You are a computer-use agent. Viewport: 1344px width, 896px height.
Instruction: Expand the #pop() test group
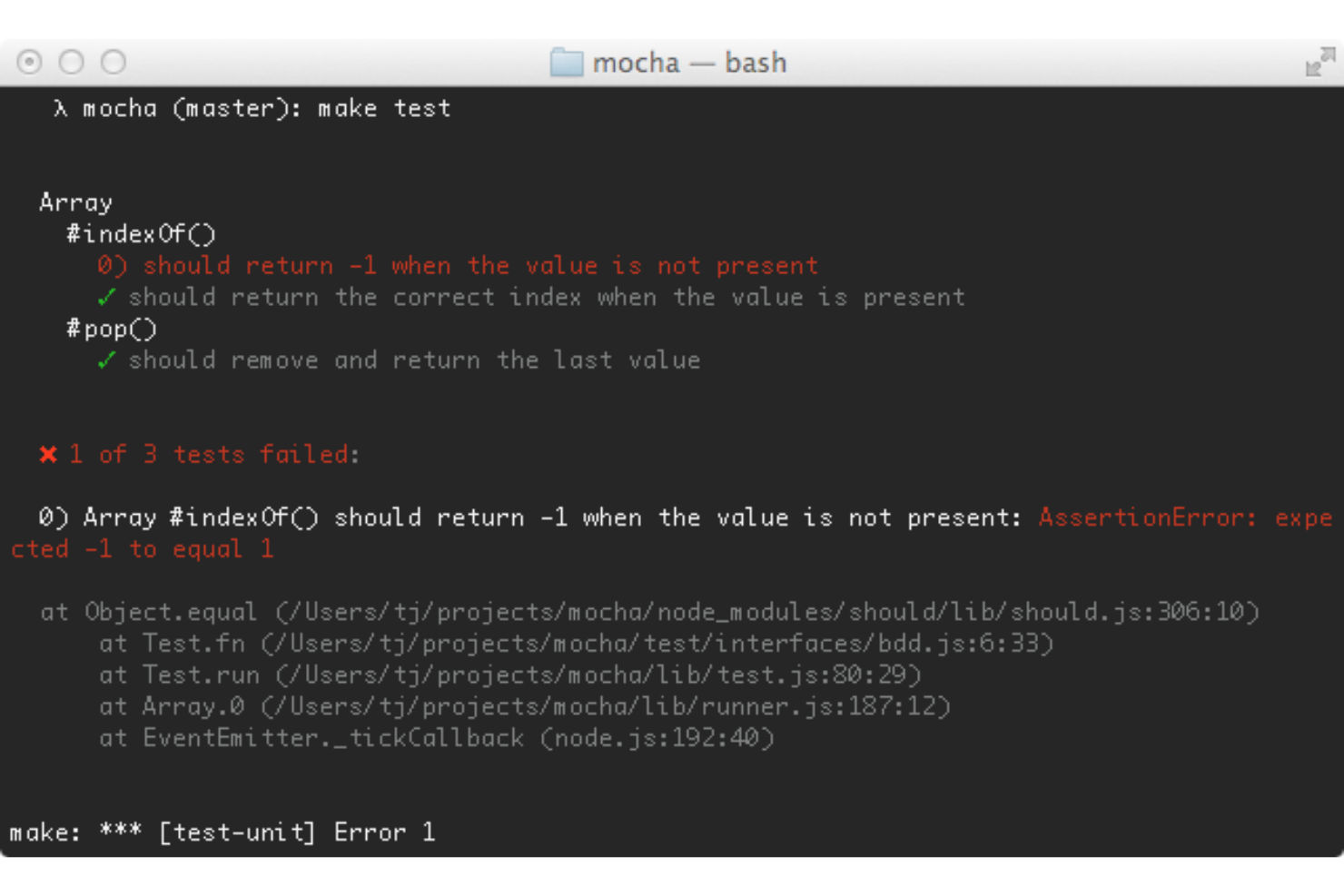click(x=111, y=329)
